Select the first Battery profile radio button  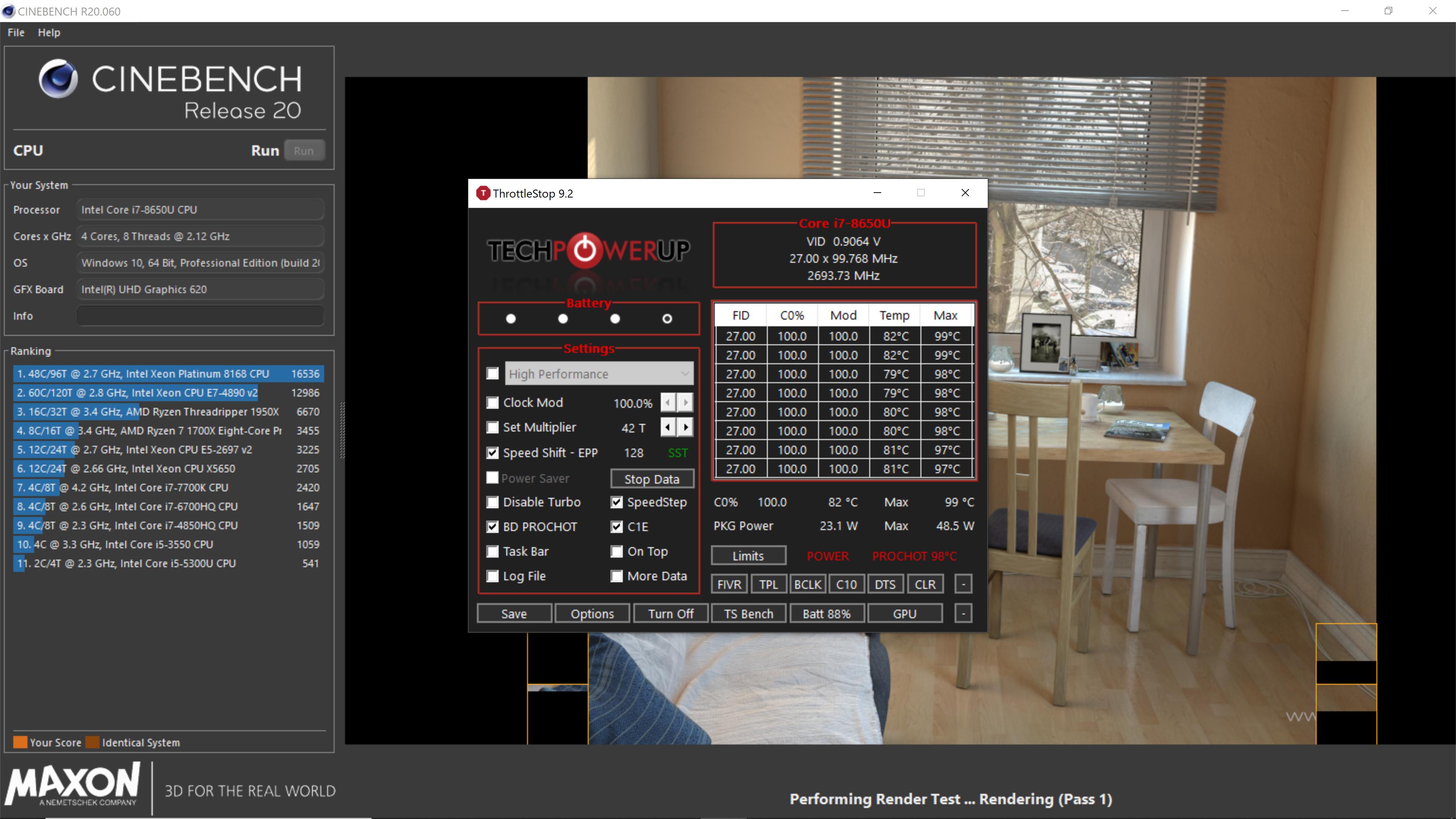(x=511, y=319)
